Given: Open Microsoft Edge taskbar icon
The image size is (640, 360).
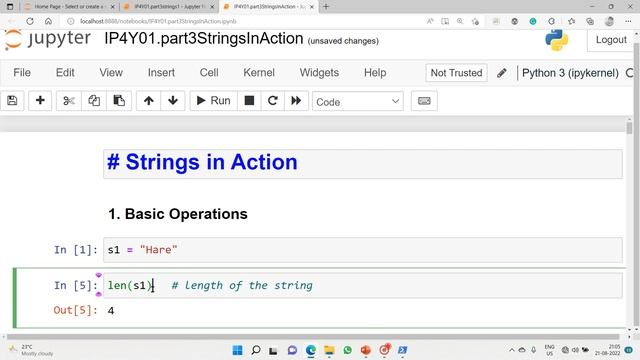Looking at the screenshot, I should pyautogui.click(x=311, y=350).
